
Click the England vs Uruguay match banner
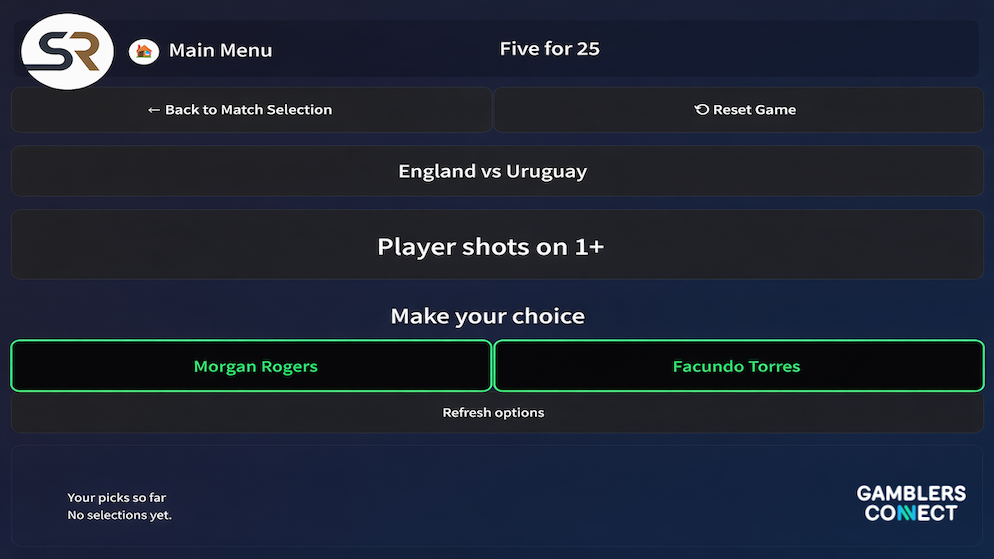click(x=493, y=171)
